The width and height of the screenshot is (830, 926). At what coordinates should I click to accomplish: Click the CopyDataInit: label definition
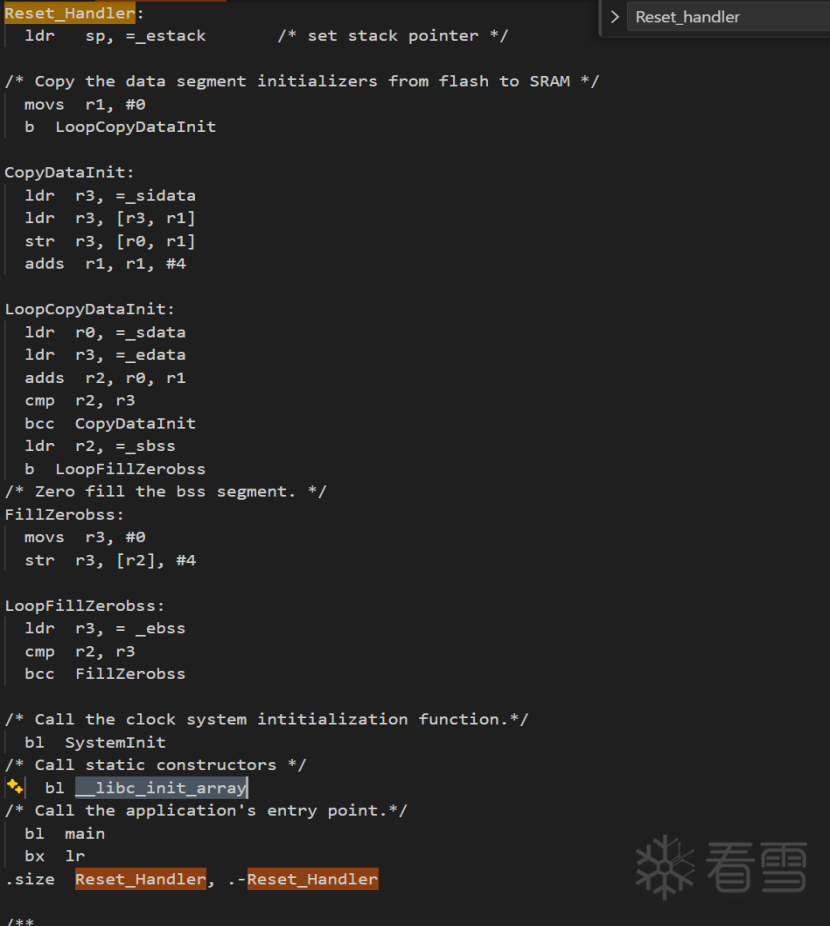tap(69, 172)
